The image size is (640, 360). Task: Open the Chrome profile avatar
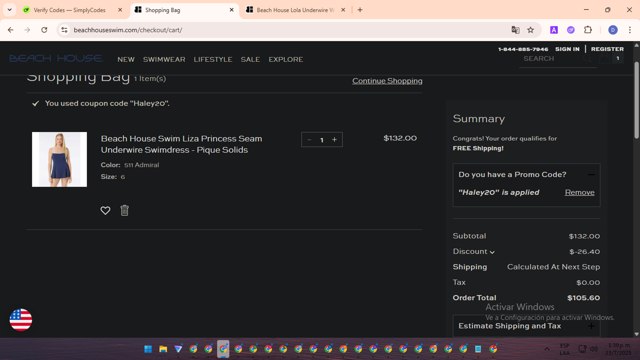(x=613, y=30)
